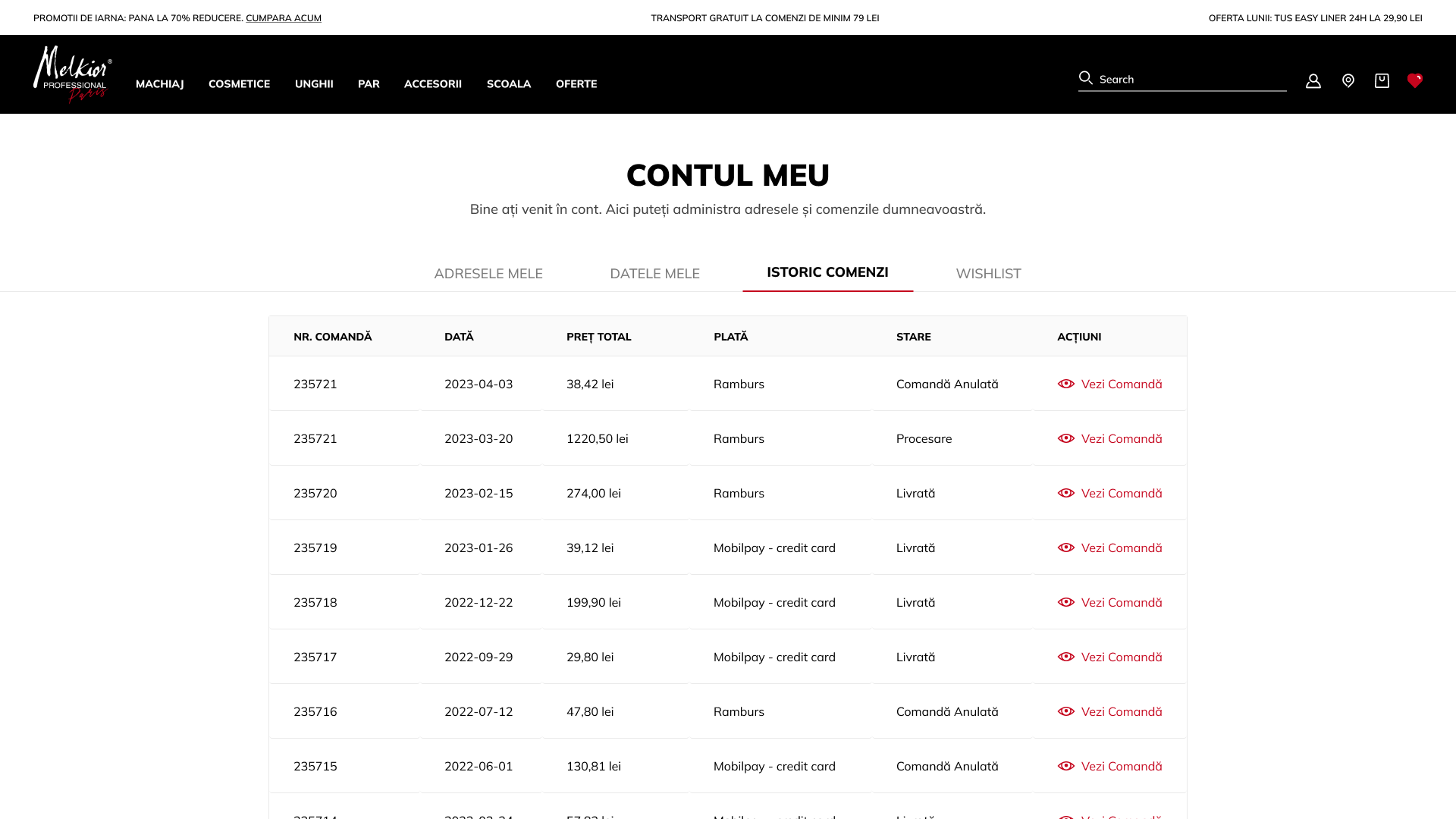
Task: Click the store locator pin icon
Action: (1348, 80)
